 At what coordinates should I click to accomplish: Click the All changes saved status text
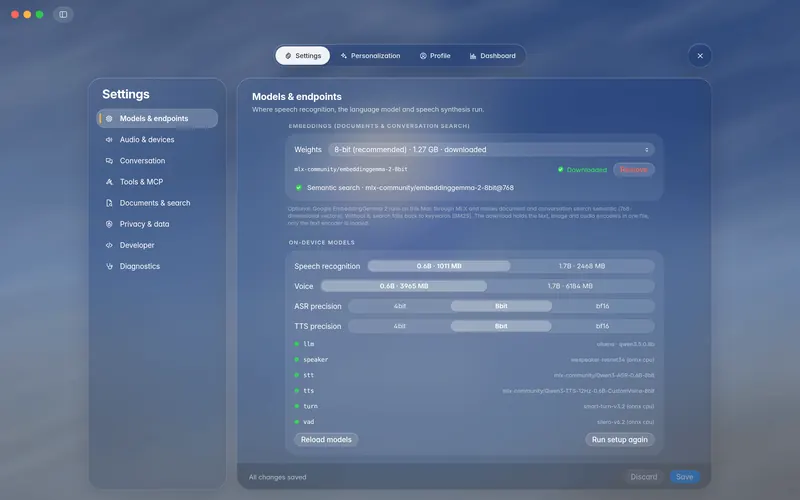[278, 478]
